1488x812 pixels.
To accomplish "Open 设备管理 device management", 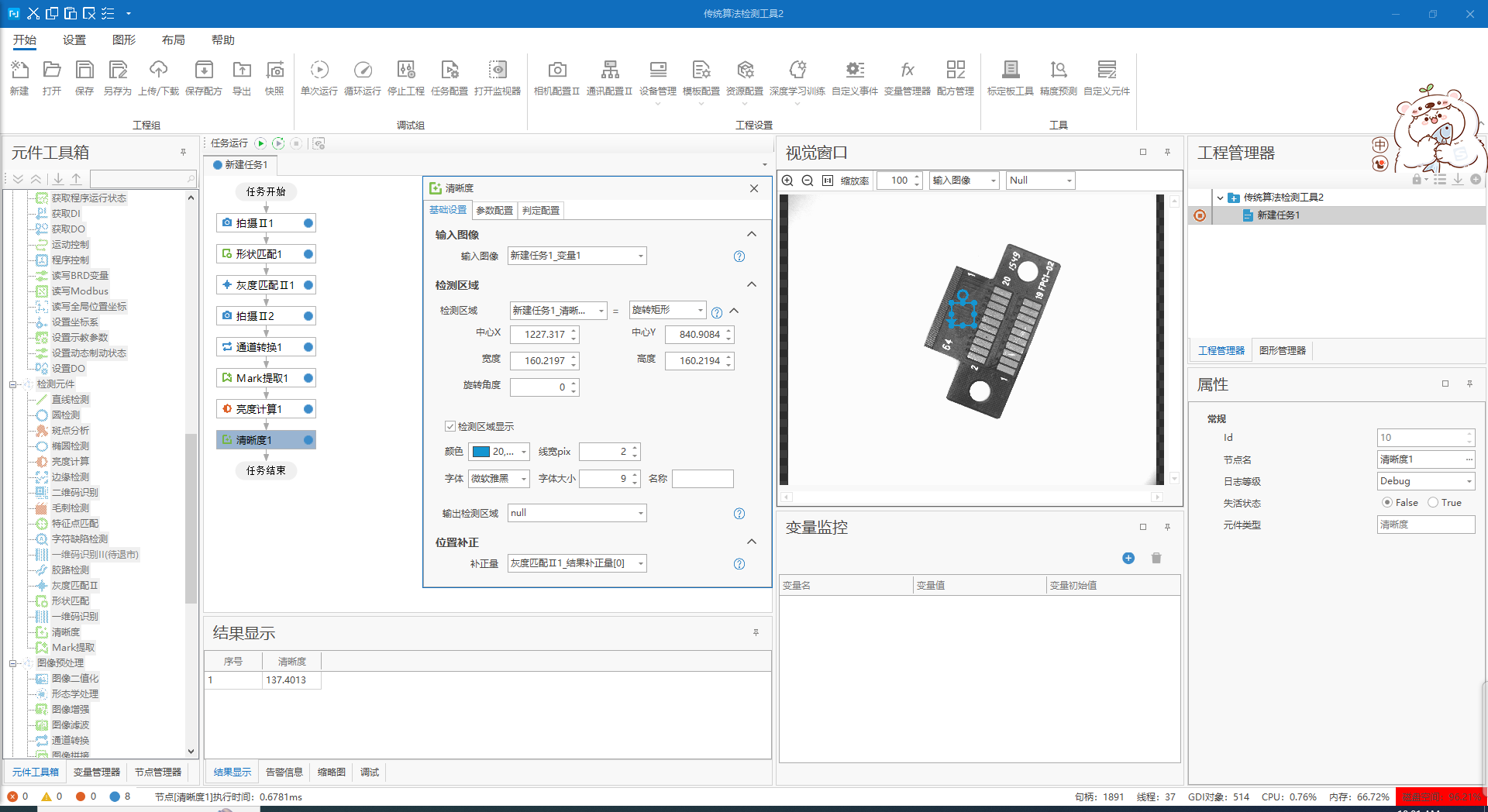I will click(x=658, y=71).
